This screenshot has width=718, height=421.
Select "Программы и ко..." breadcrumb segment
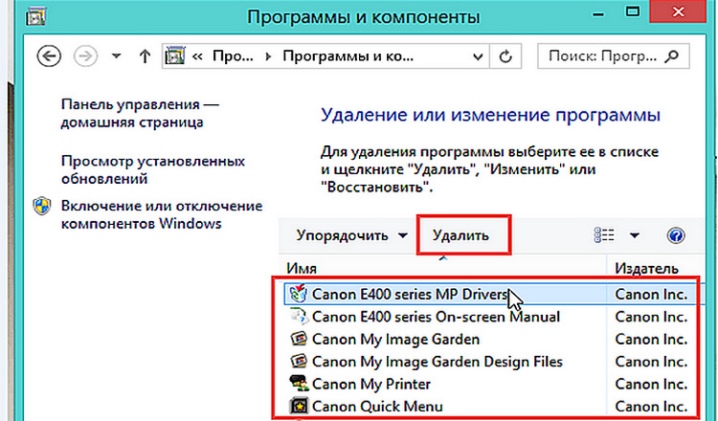tap(348, 56)
